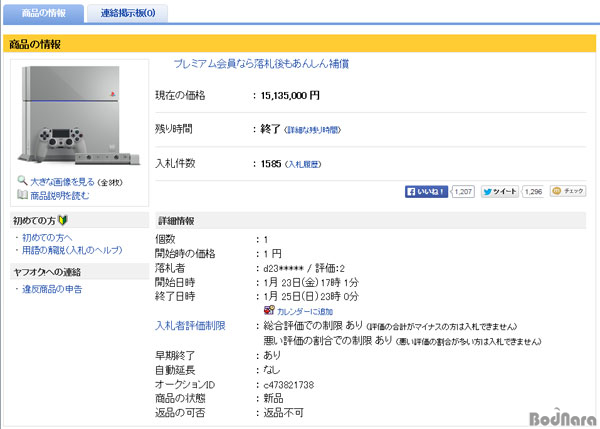Viewport: 600px width, 429px height.
Task: Click the mixi チェック button
Action: (568, 191)
